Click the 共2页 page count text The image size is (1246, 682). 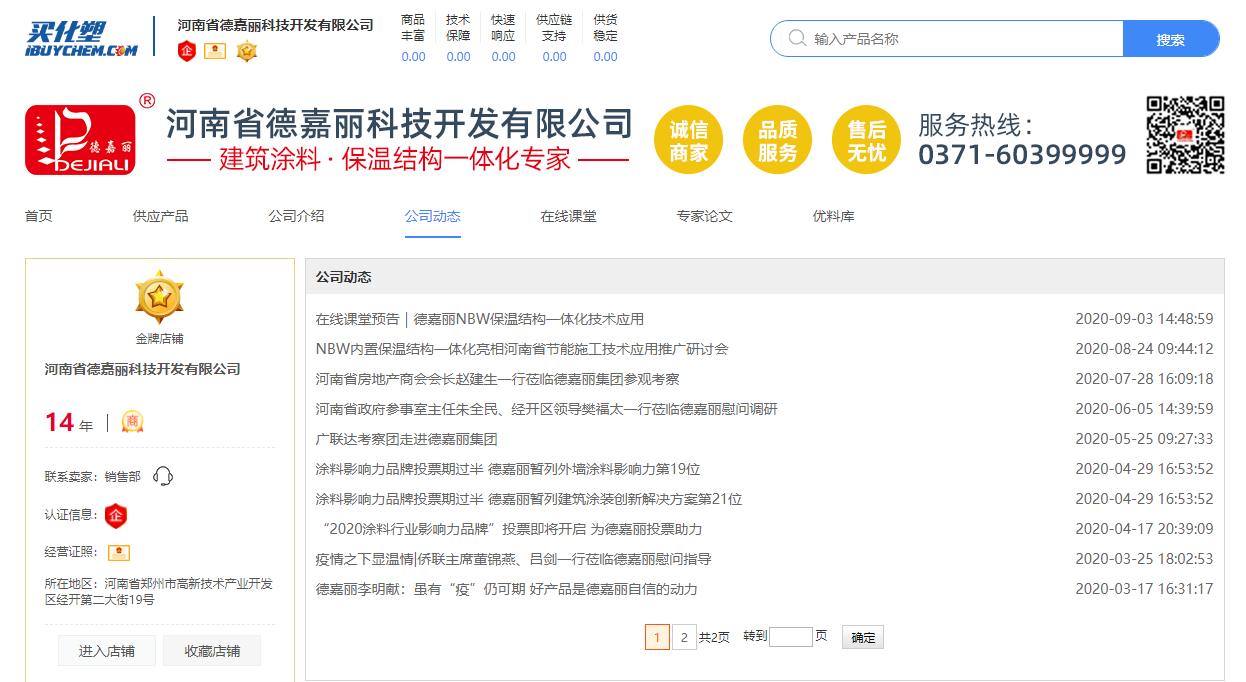[714, 637]
